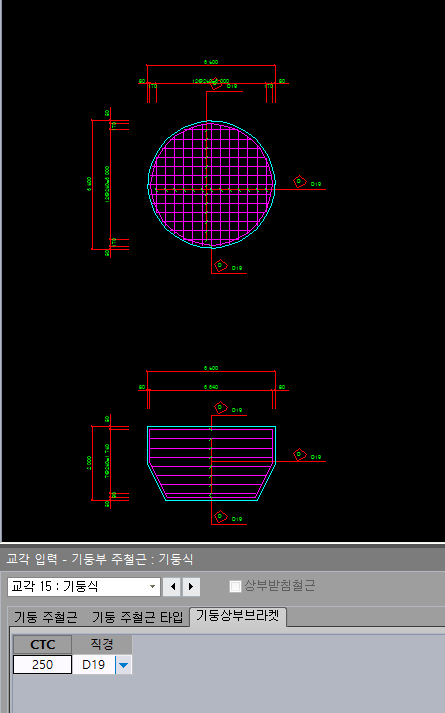
Task: Click the CTC value field 250
Action: (42, 665)
